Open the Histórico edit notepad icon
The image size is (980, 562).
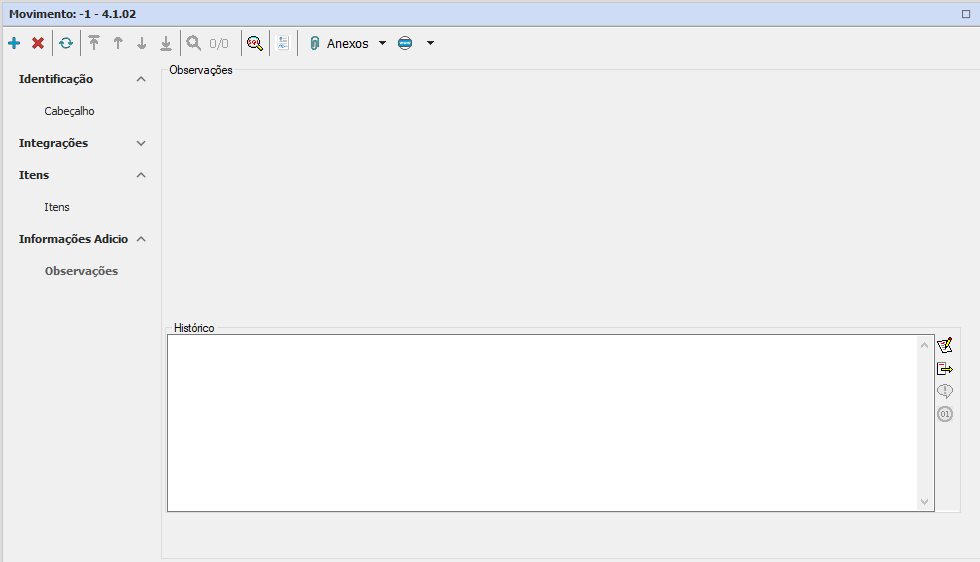click(x=944, y=345)
